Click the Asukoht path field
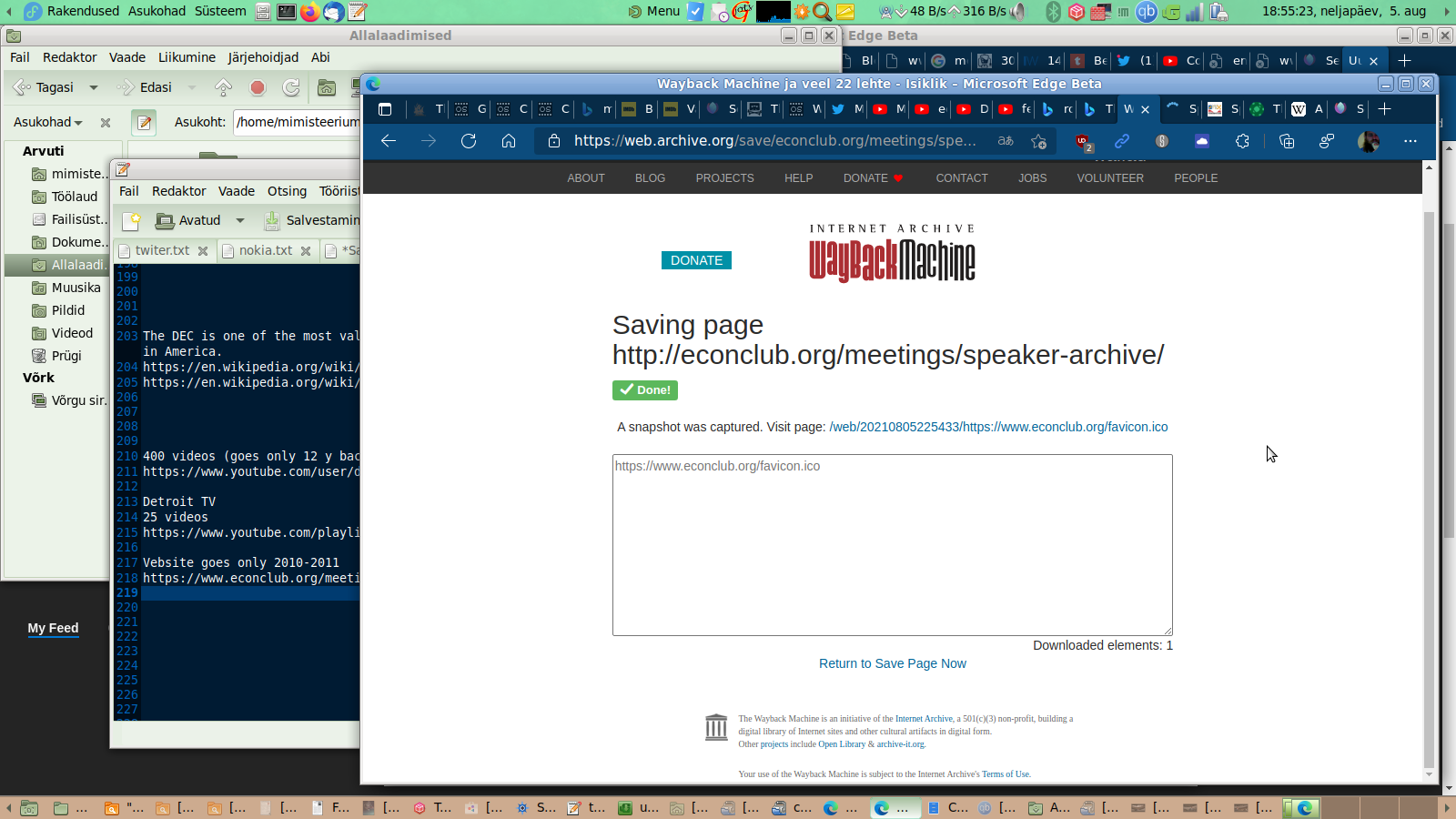Screen dimensions: 1456x819 (298, 122)
